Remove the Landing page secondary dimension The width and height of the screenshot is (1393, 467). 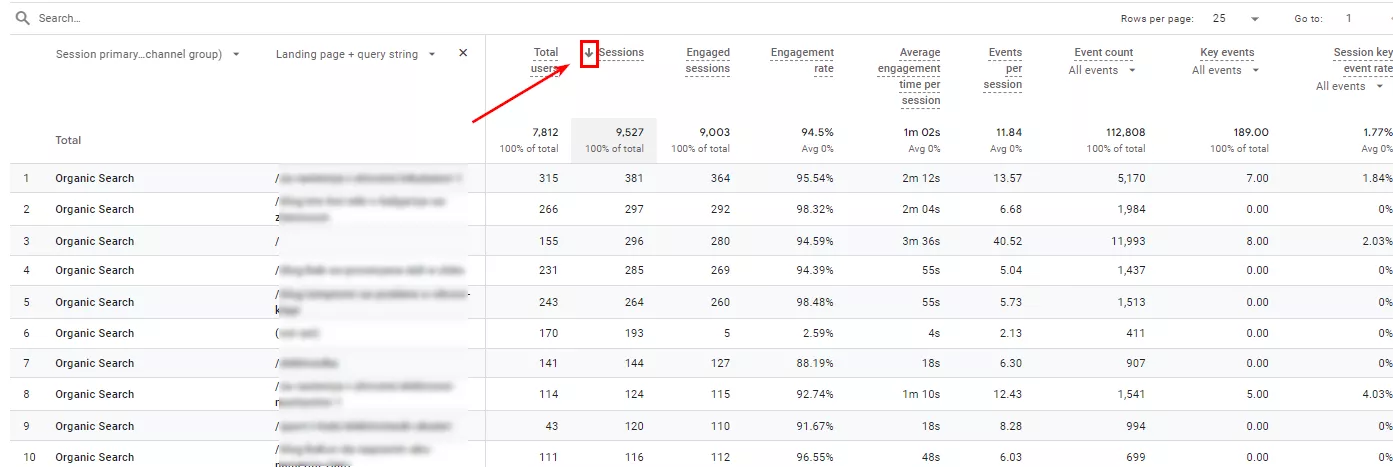463,53
